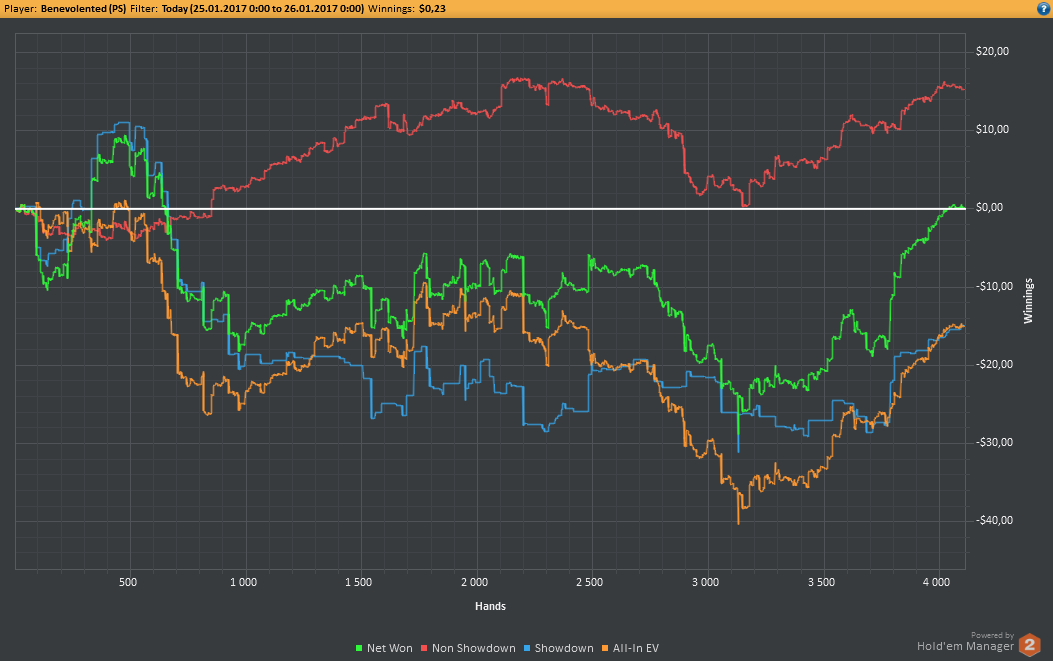Click the 500 hands axis label
Viewport: 1053px width, 661px height.
point(128,582)
